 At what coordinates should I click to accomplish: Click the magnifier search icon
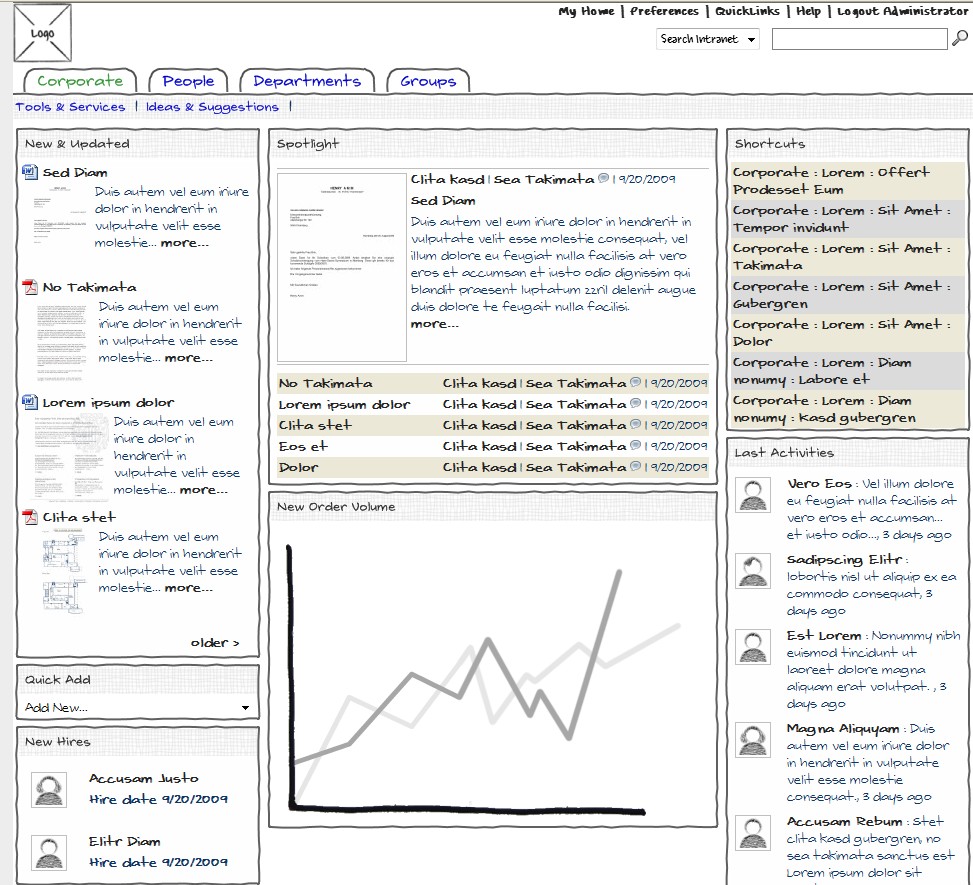(960, 39)
